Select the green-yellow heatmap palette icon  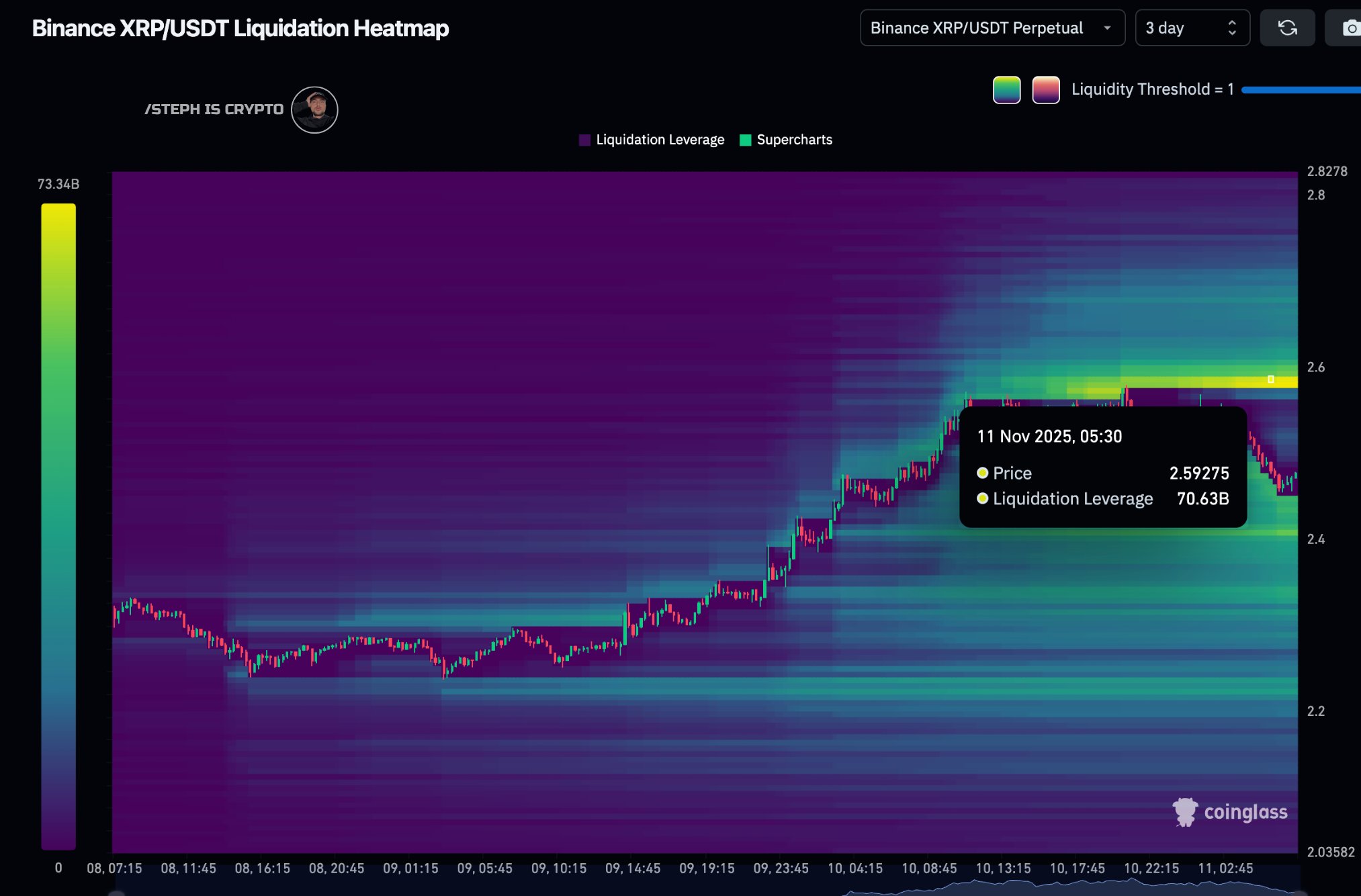tap(1006, 89)
